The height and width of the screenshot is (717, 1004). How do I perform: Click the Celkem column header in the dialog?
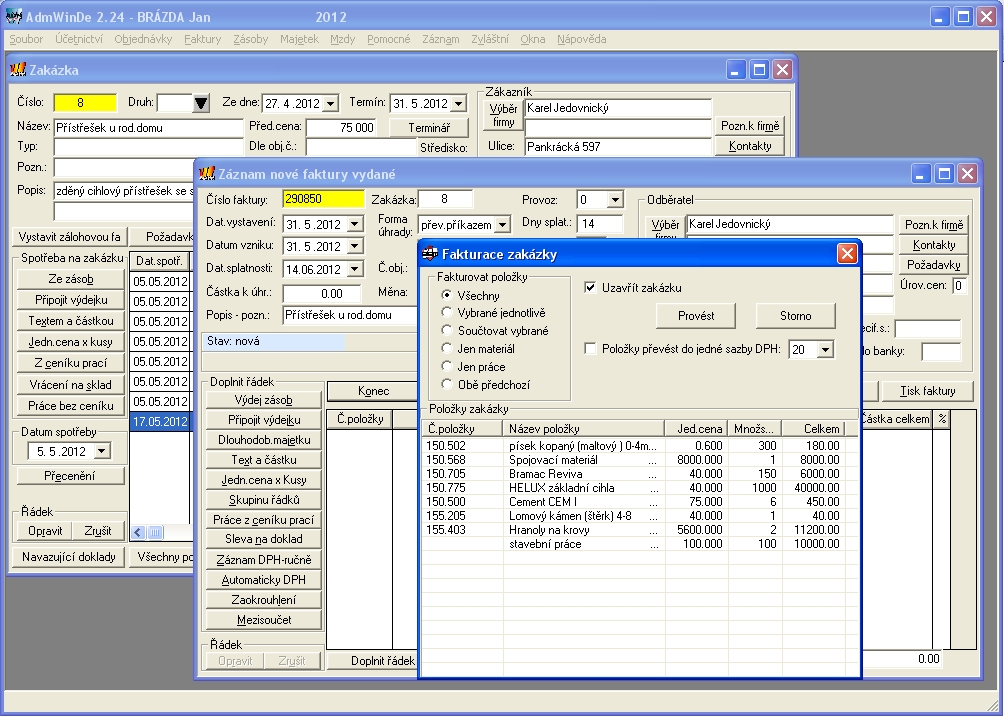(x=813, y=429)
